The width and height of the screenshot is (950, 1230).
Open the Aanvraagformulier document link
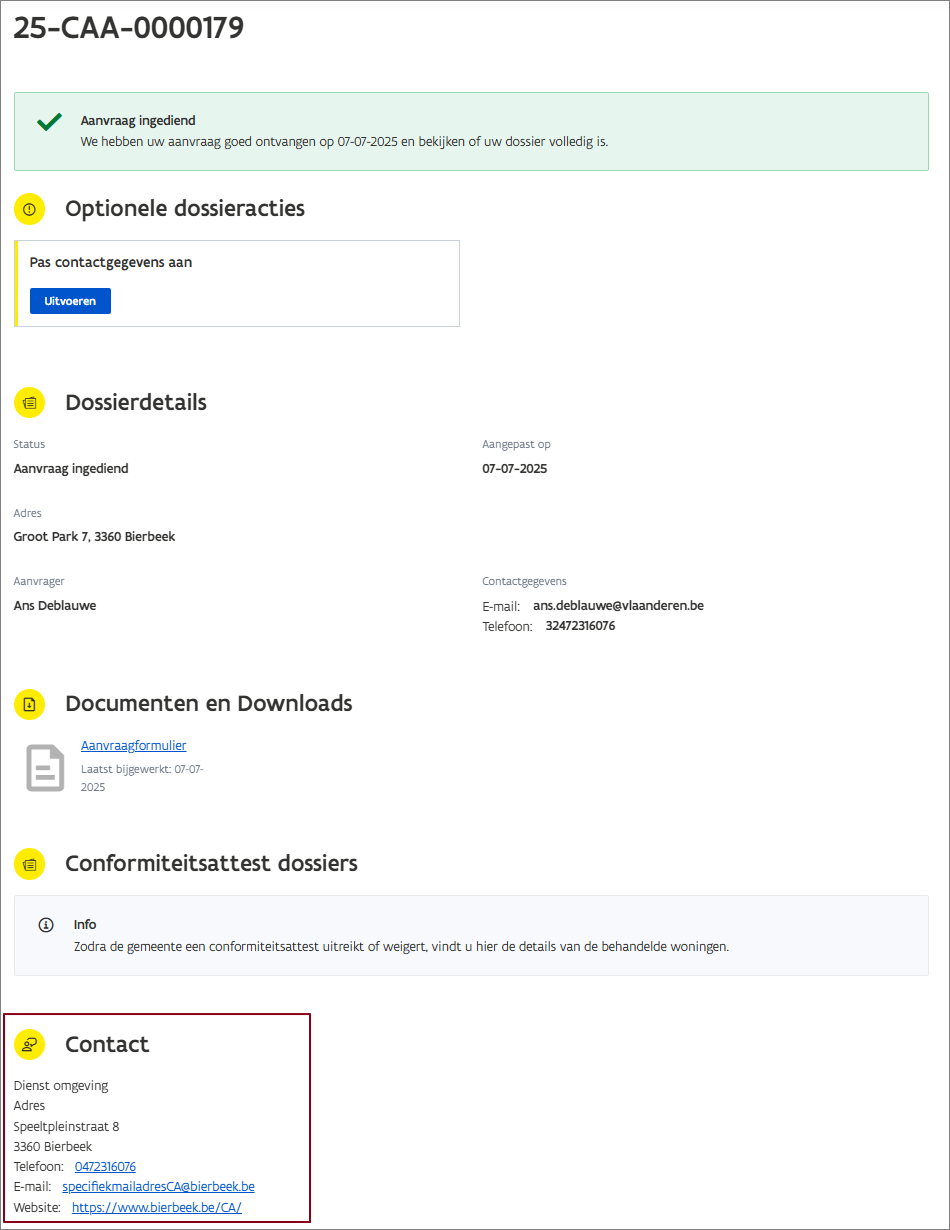[133, 746]
